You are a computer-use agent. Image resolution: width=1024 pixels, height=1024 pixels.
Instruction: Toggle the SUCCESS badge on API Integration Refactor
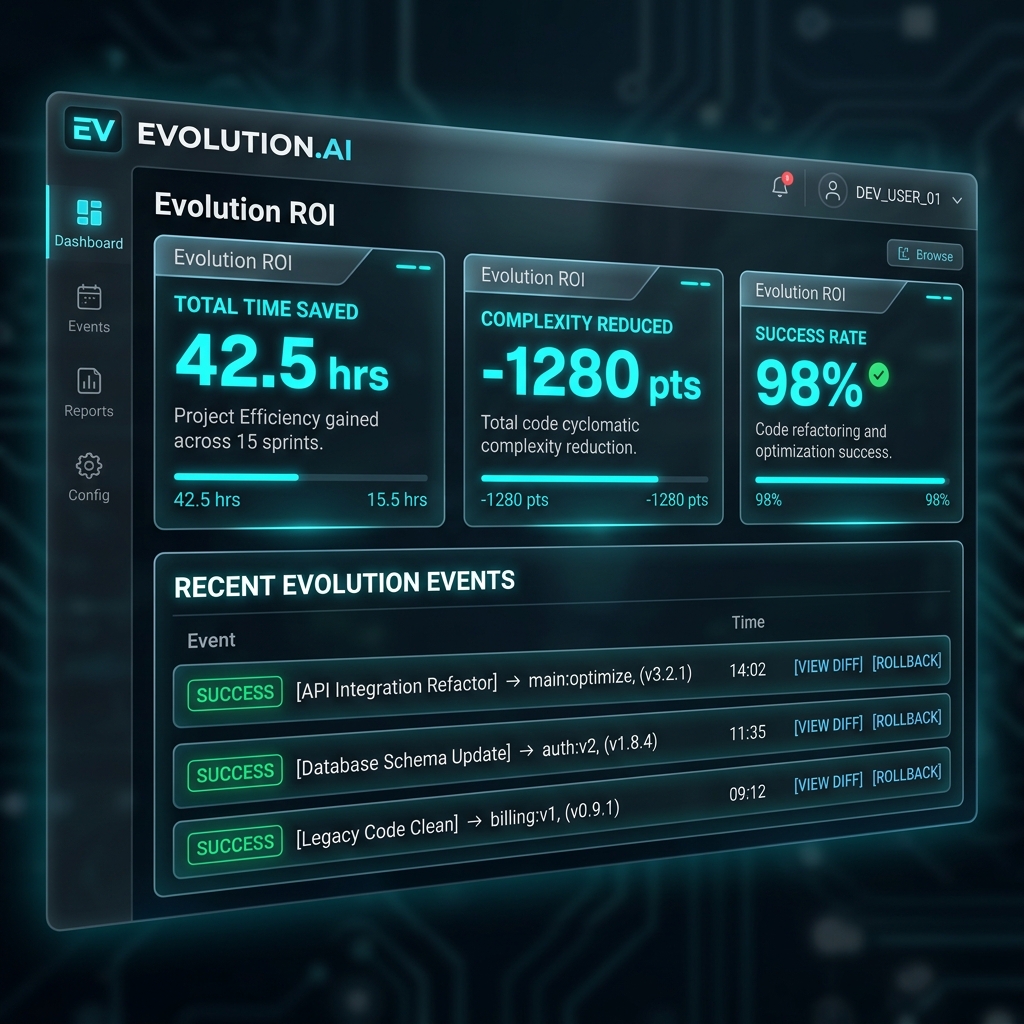234,693
